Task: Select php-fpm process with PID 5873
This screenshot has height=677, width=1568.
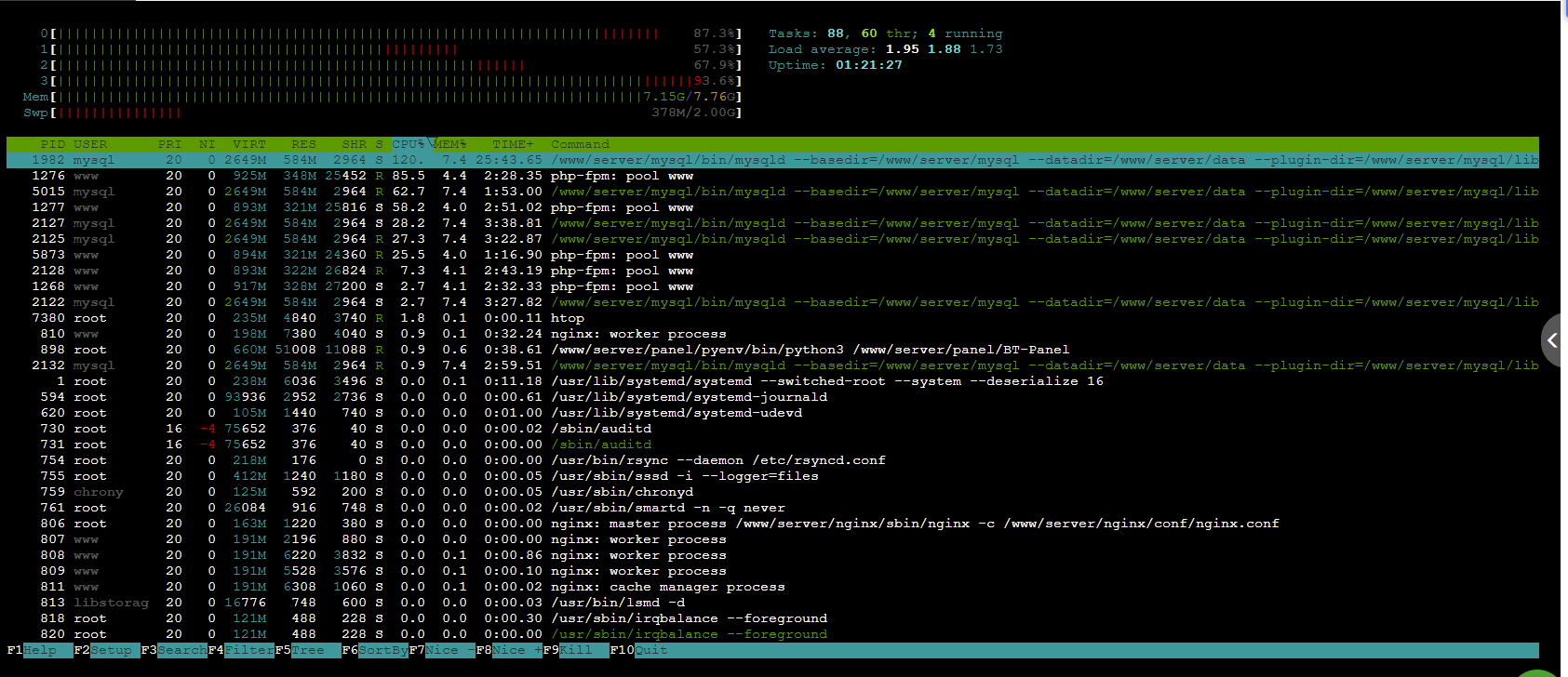Action: 772,255
